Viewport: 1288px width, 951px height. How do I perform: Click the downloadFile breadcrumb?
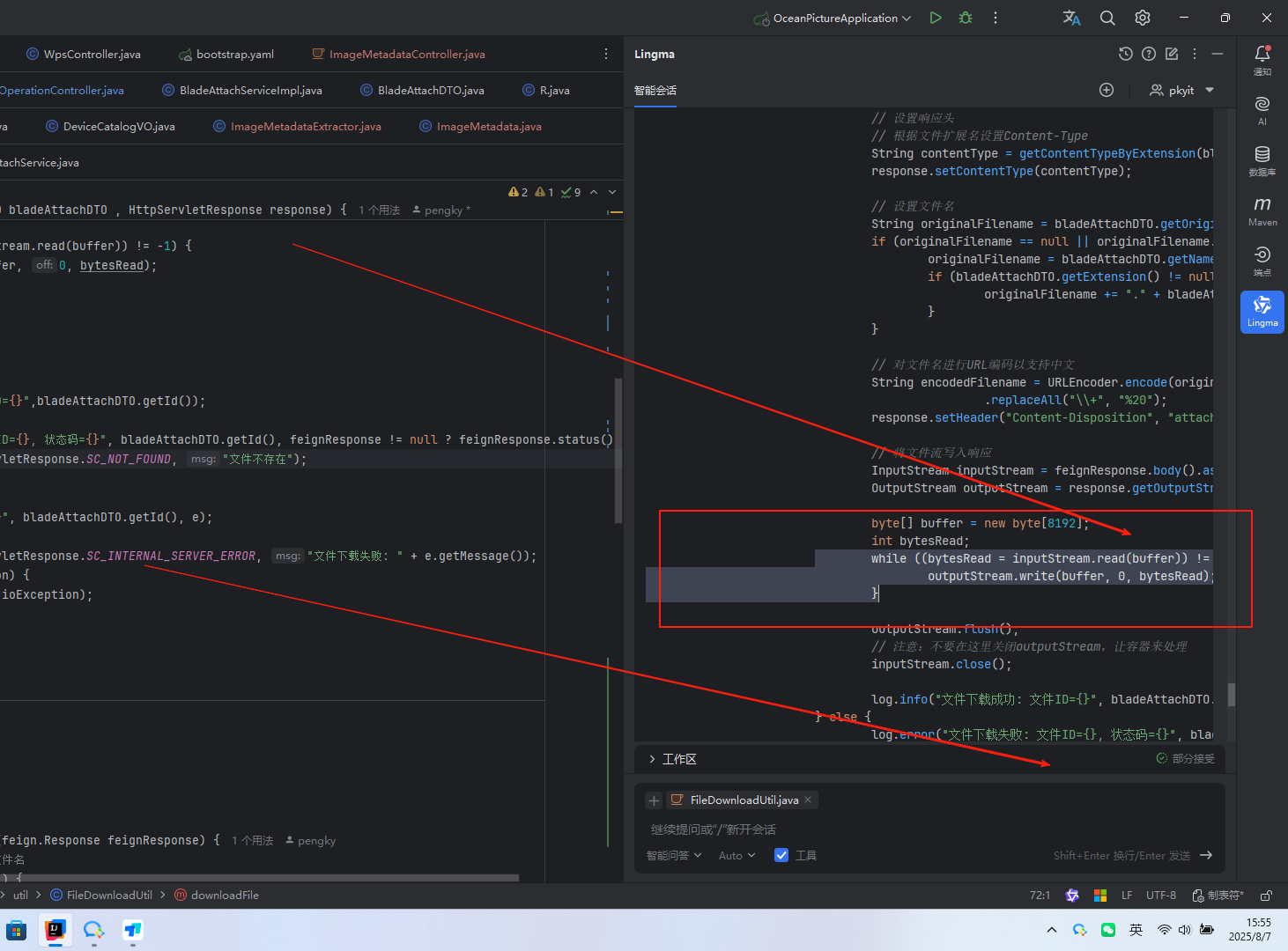217,895
